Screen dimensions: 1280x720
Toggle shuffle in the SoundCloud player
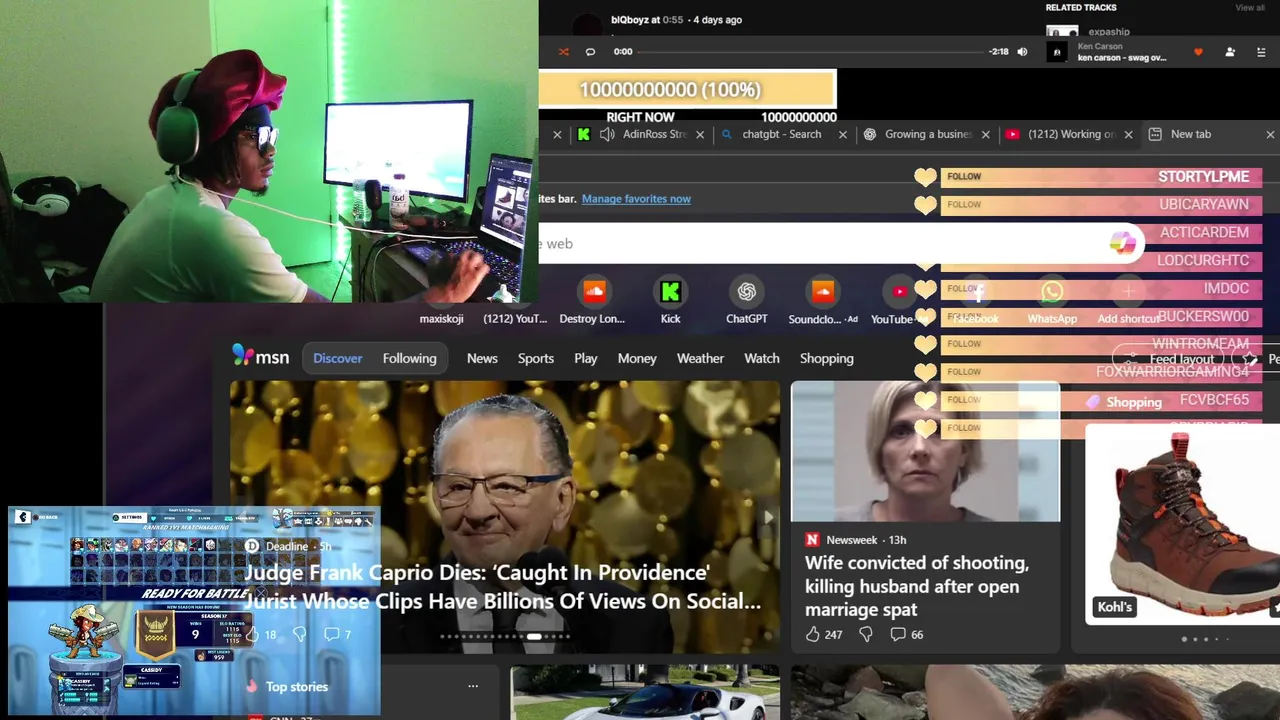click(x=564, y=52)
